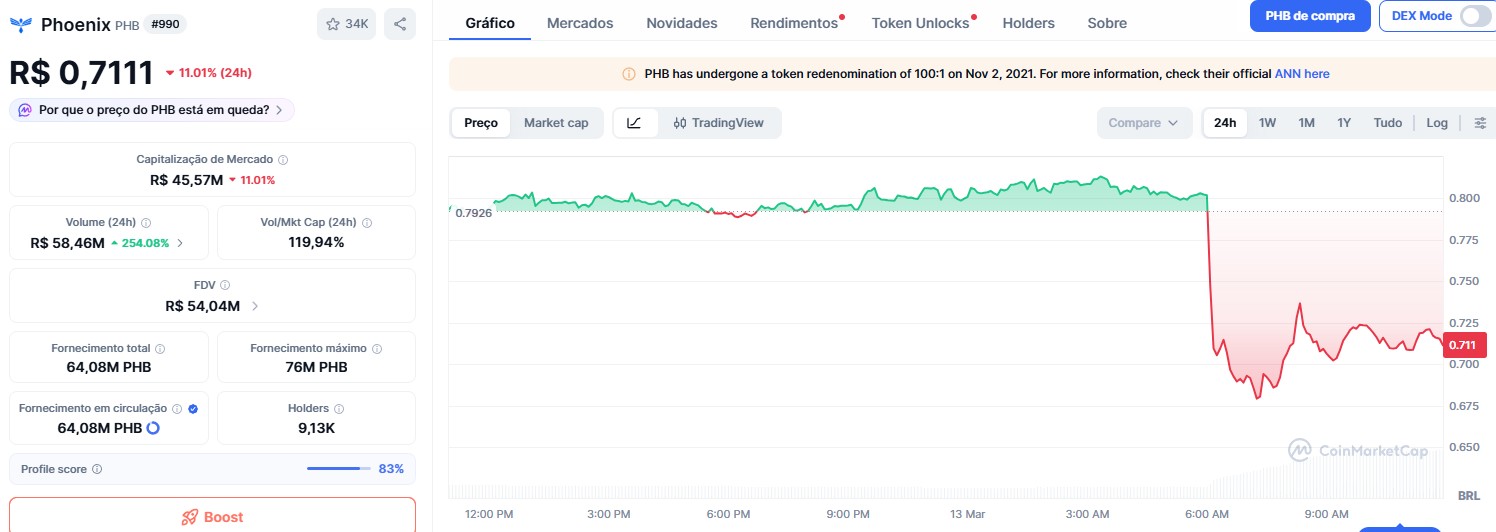Viewport: 1496px width, 532px height.
Task: Select the line chart icon
Action: pyautogui.click(x=634, y=123)
